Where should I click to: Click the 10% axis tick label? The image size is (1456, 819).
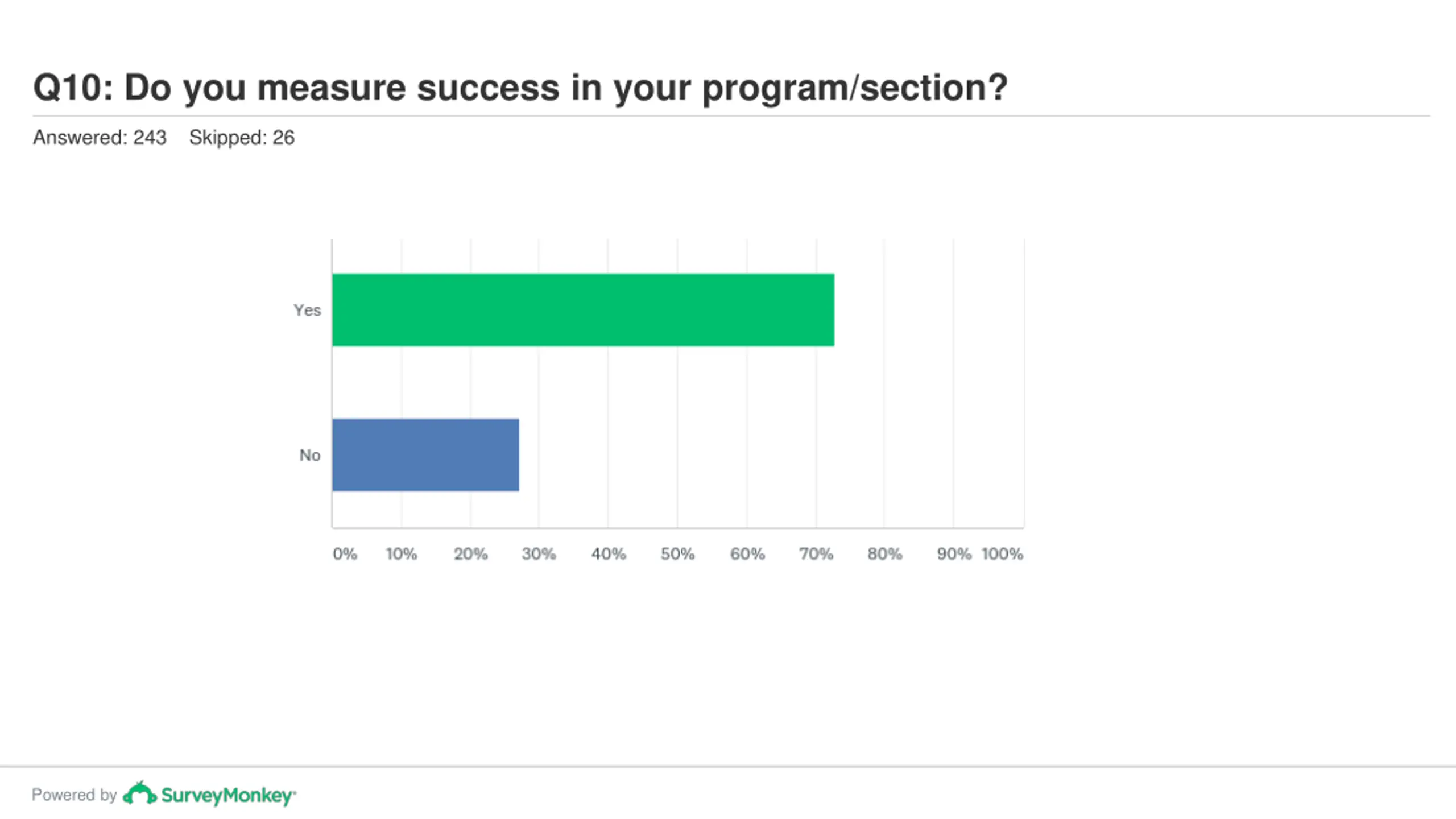[x=401, y=553]
